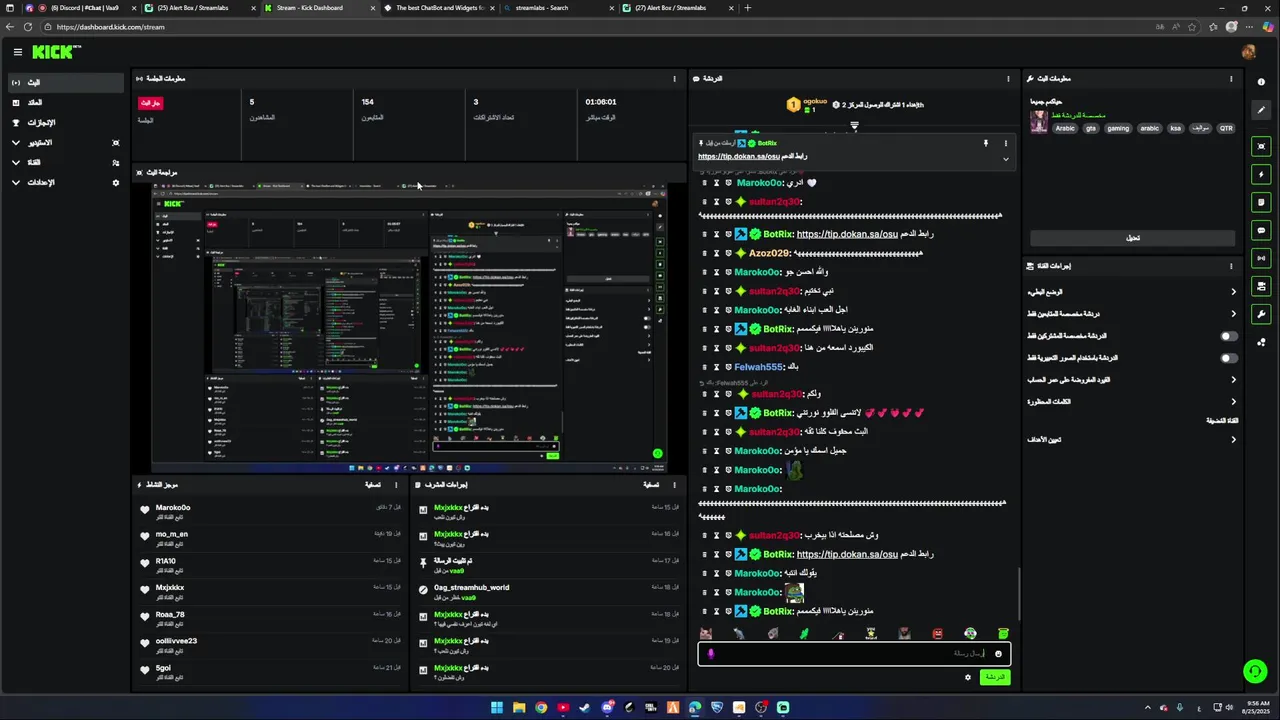Open the Kick hamburger menu
Image resolution: width=1280 pixels, height=720 pixels.
[x=17, y=52]
